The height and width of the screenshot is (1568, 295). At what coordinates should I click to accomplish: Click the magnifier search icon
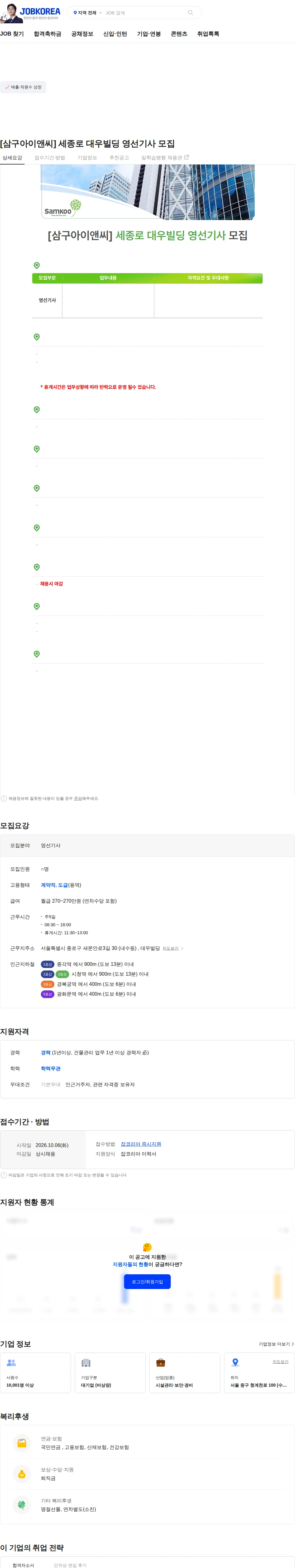(x=190, y=13)
